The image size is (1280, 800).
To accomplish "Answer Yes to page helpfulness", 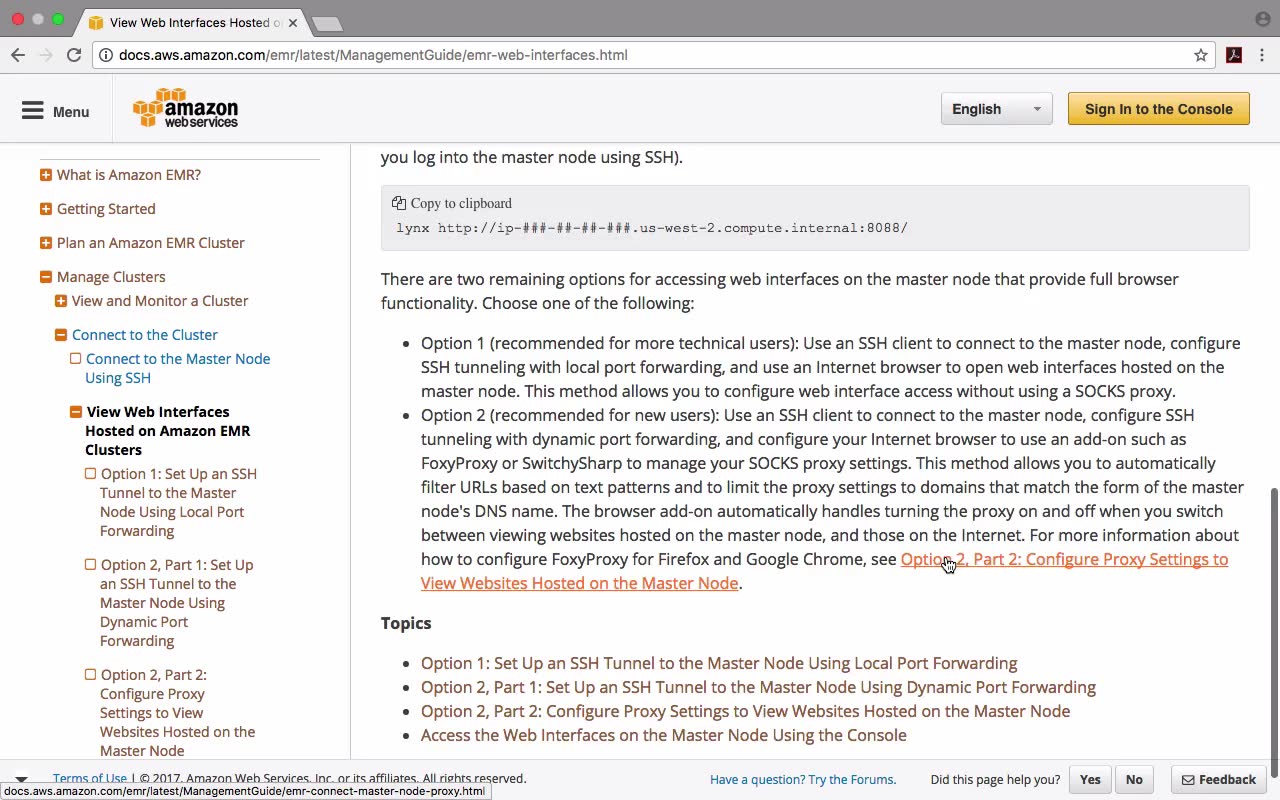I will (1090, 780).
